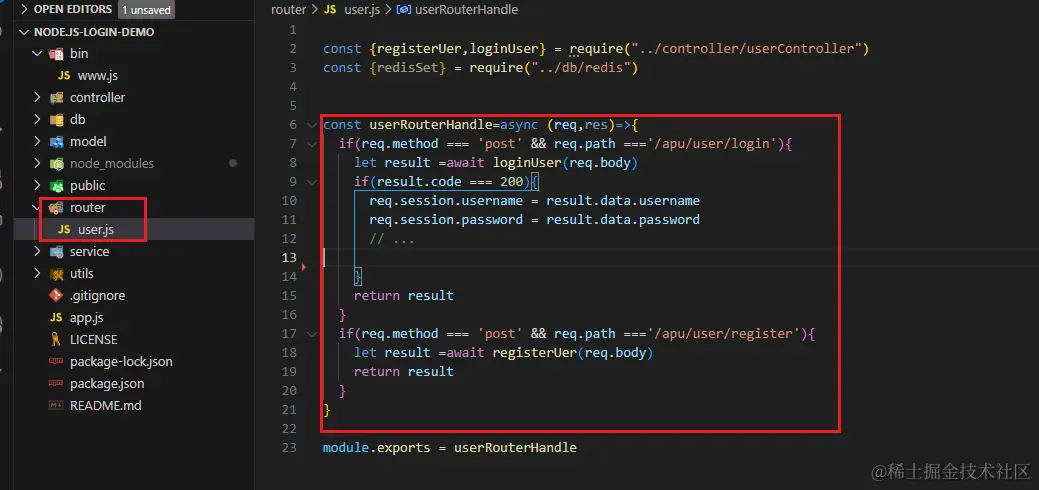Click the JS icon beside user.js in explorer
The image size is (1039, 490).
coord(64,229)
